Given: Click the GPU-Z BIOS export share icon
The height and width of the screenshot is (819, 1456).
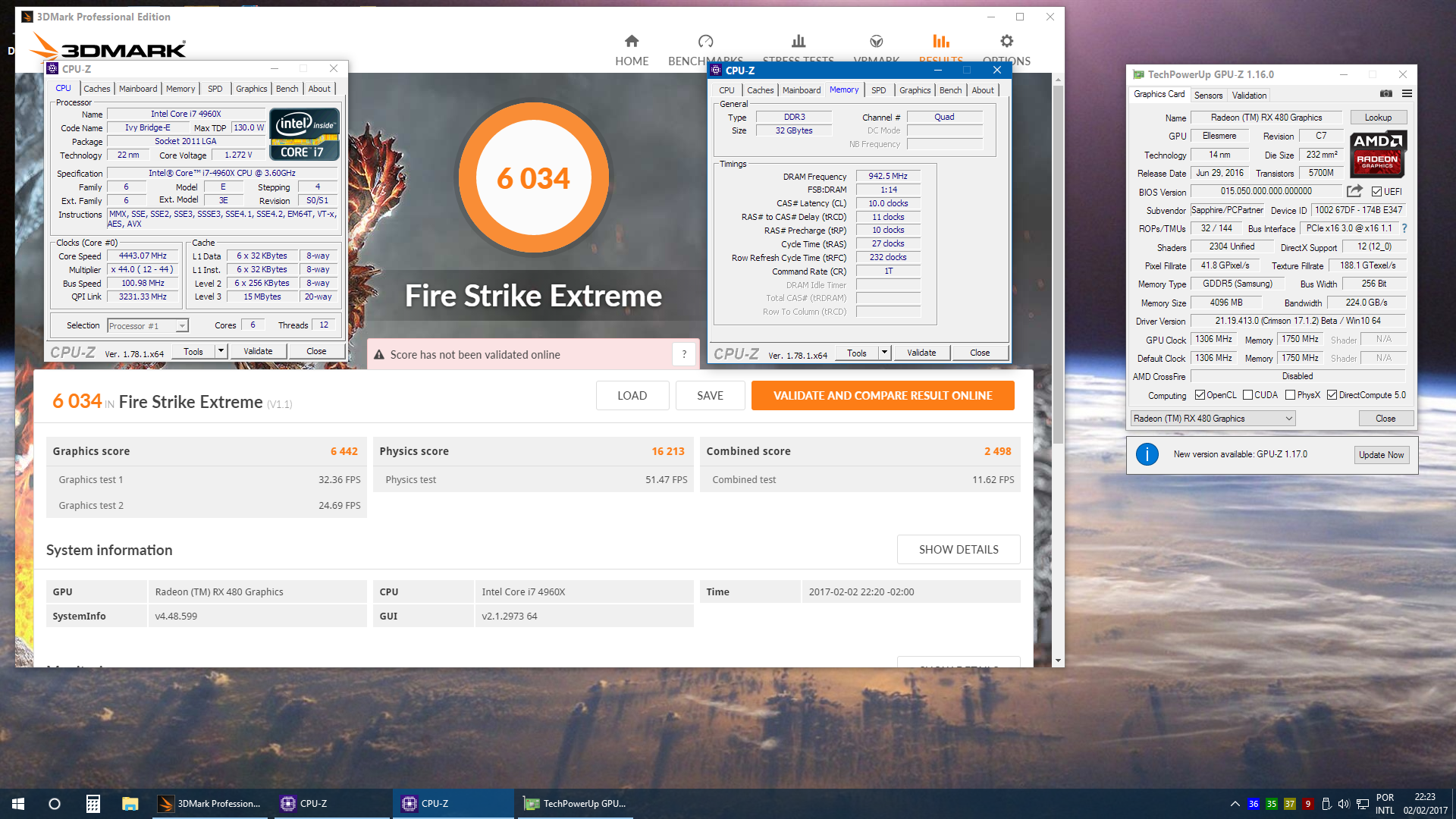Looking at the screenshot, I should tap(1354, 191).
